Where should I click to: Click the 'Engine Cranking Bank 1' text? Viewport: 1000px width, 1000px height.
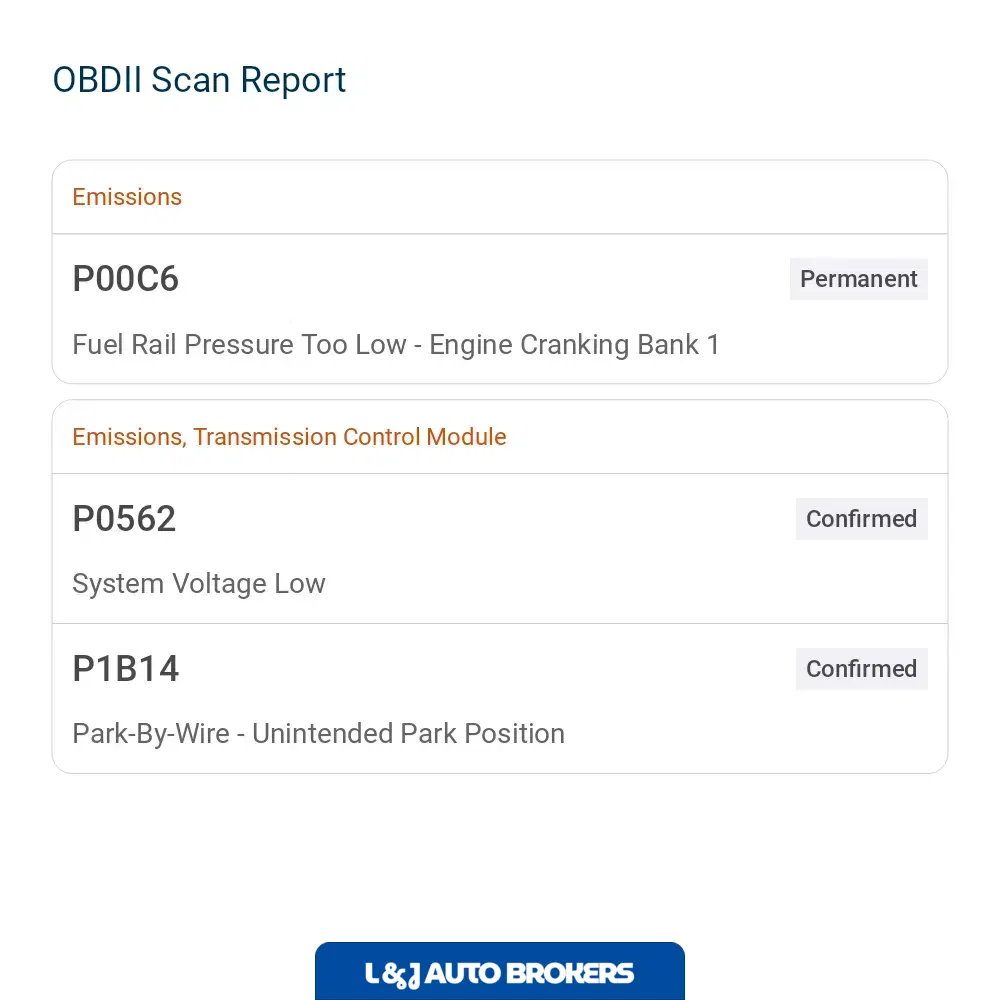pos(574,345)
